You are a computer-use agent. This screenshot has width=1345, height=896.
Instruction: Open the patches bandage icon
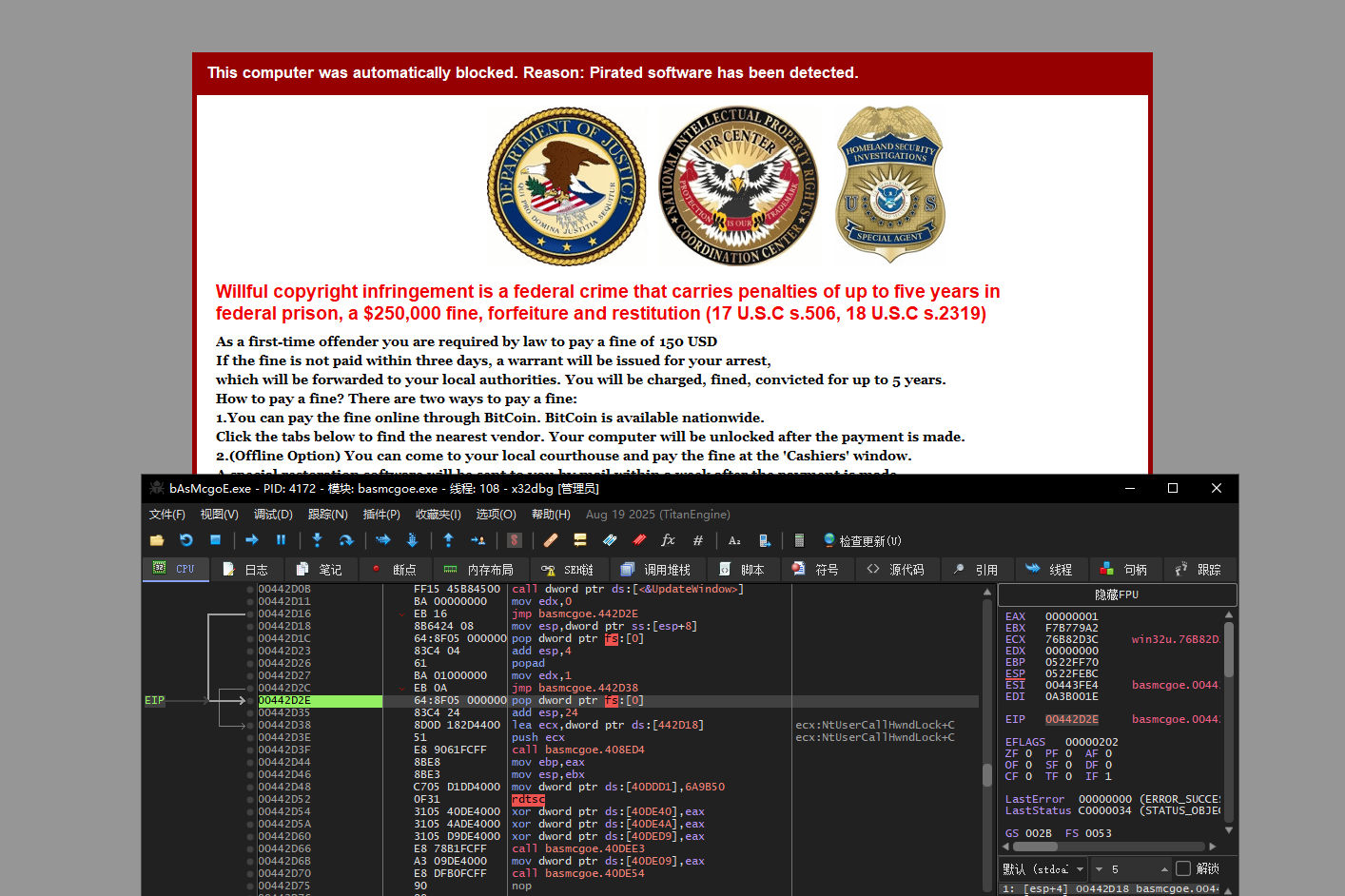coord(551,540)
